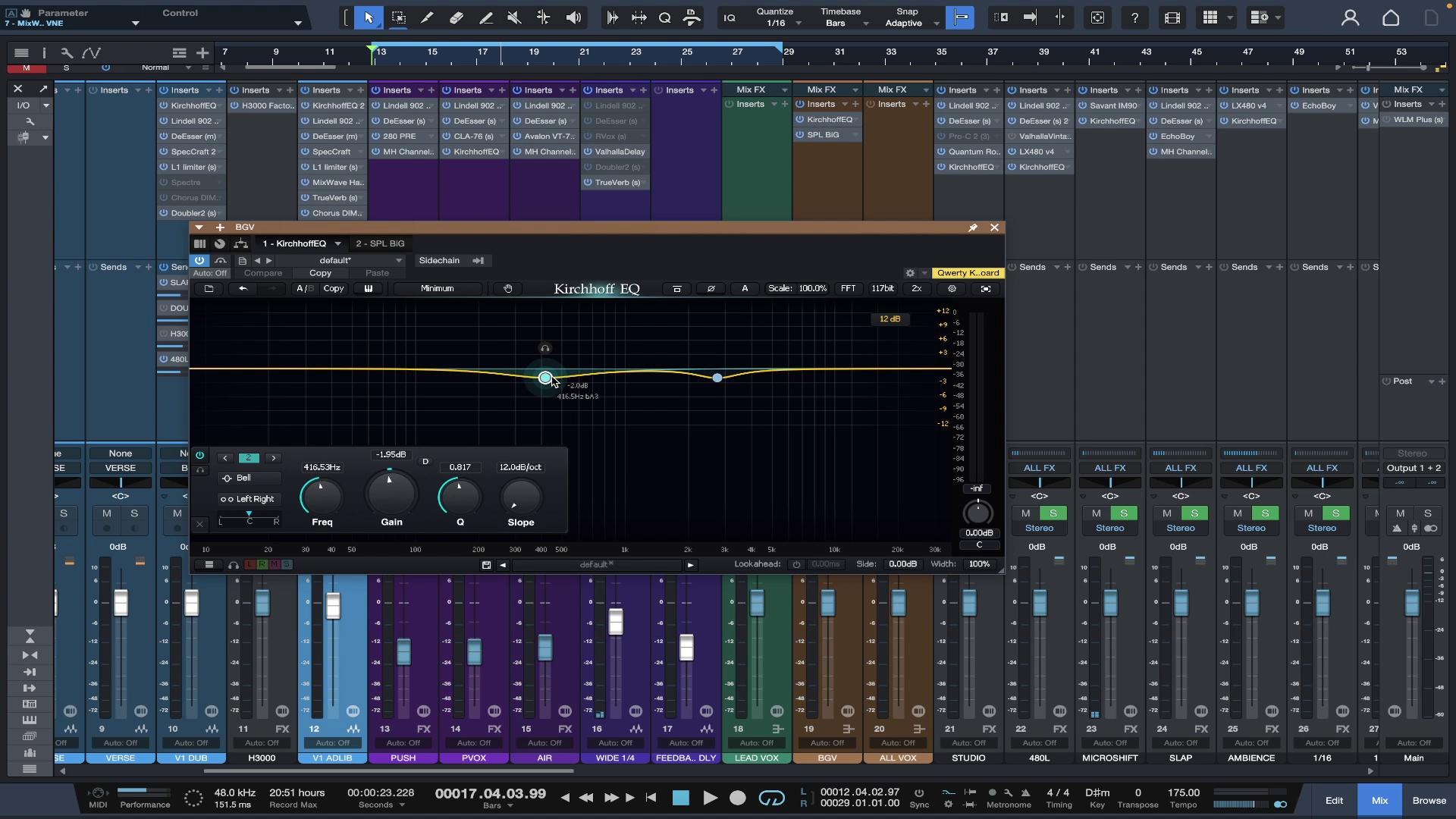Open the Browse panel tab
Image resolution: width=1456 pixels, height=819 pixels.
(1429, 800)
